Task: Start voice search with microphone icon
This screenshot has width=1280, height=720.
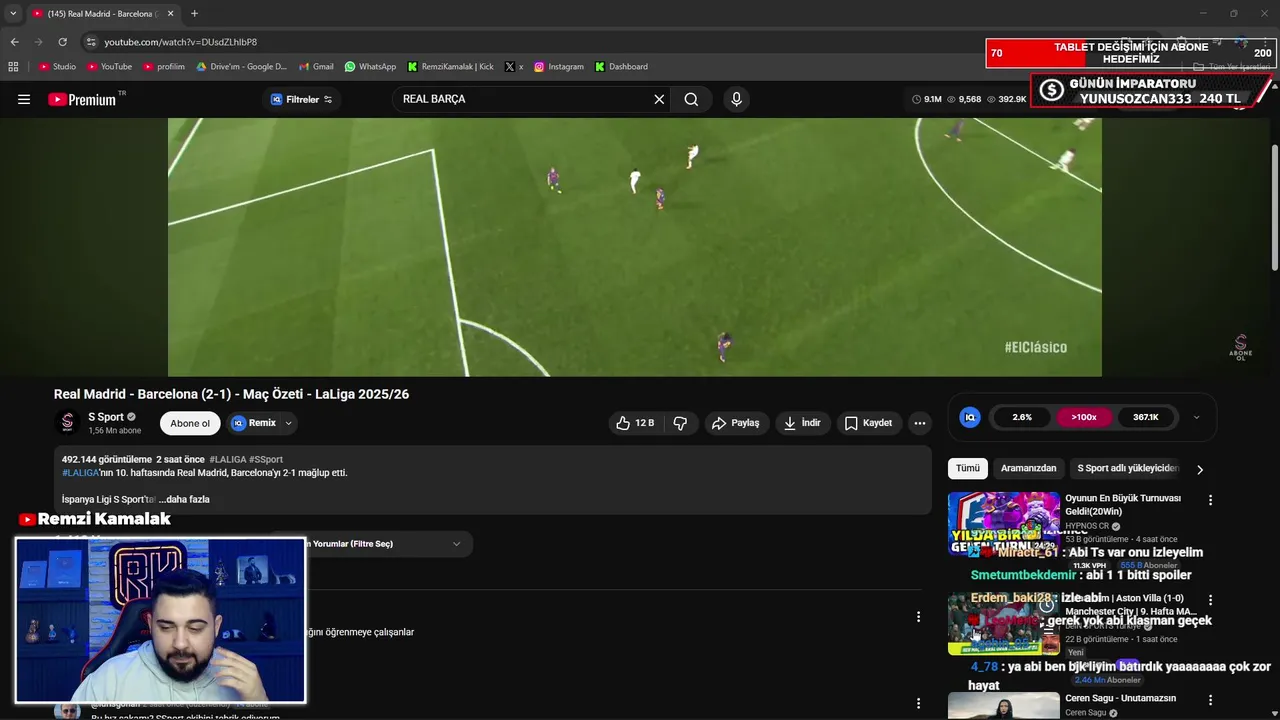Action: click(736, 99)
